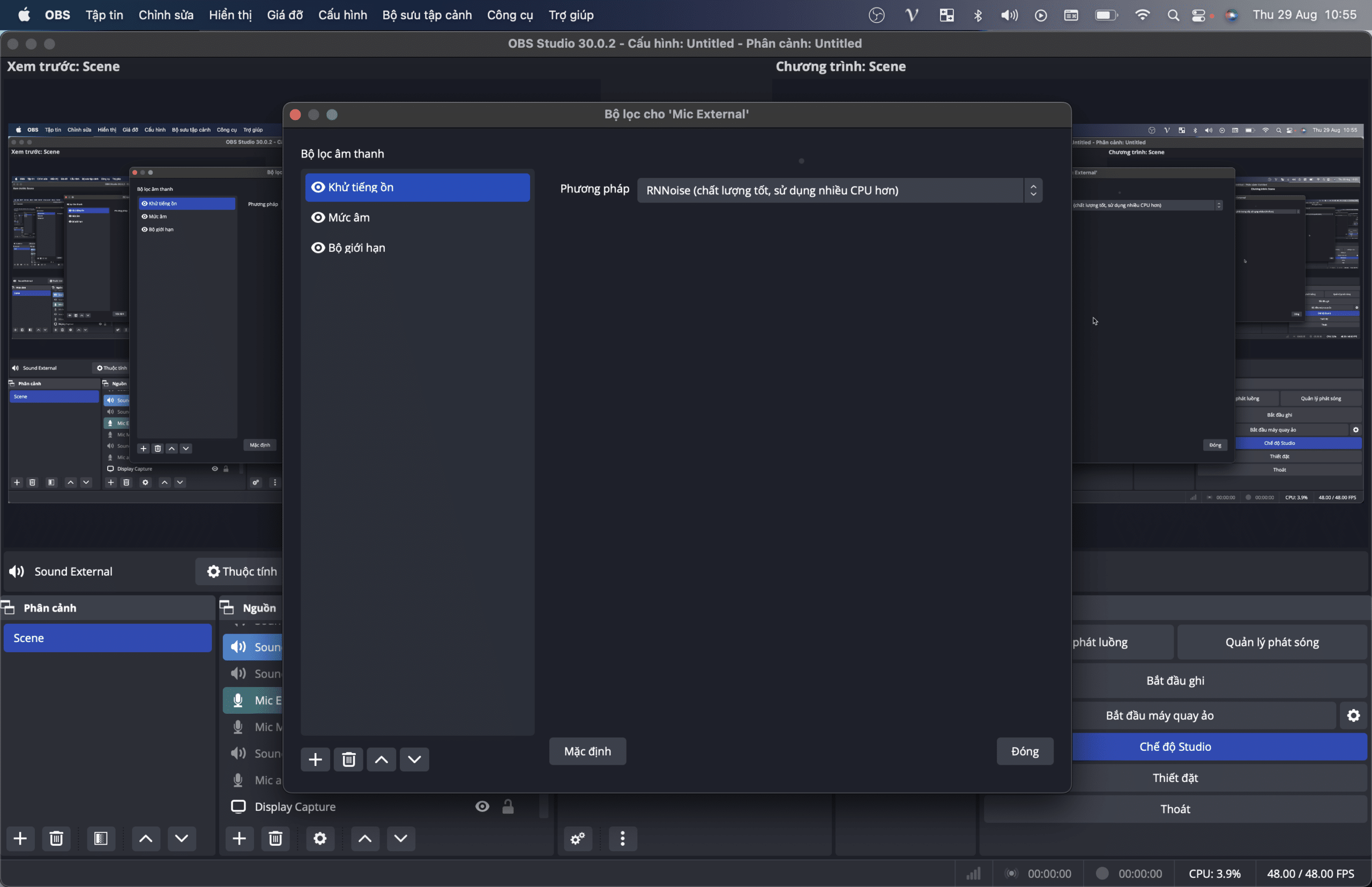Move source up arrow in Nguồn toolbar

[364, 838]
